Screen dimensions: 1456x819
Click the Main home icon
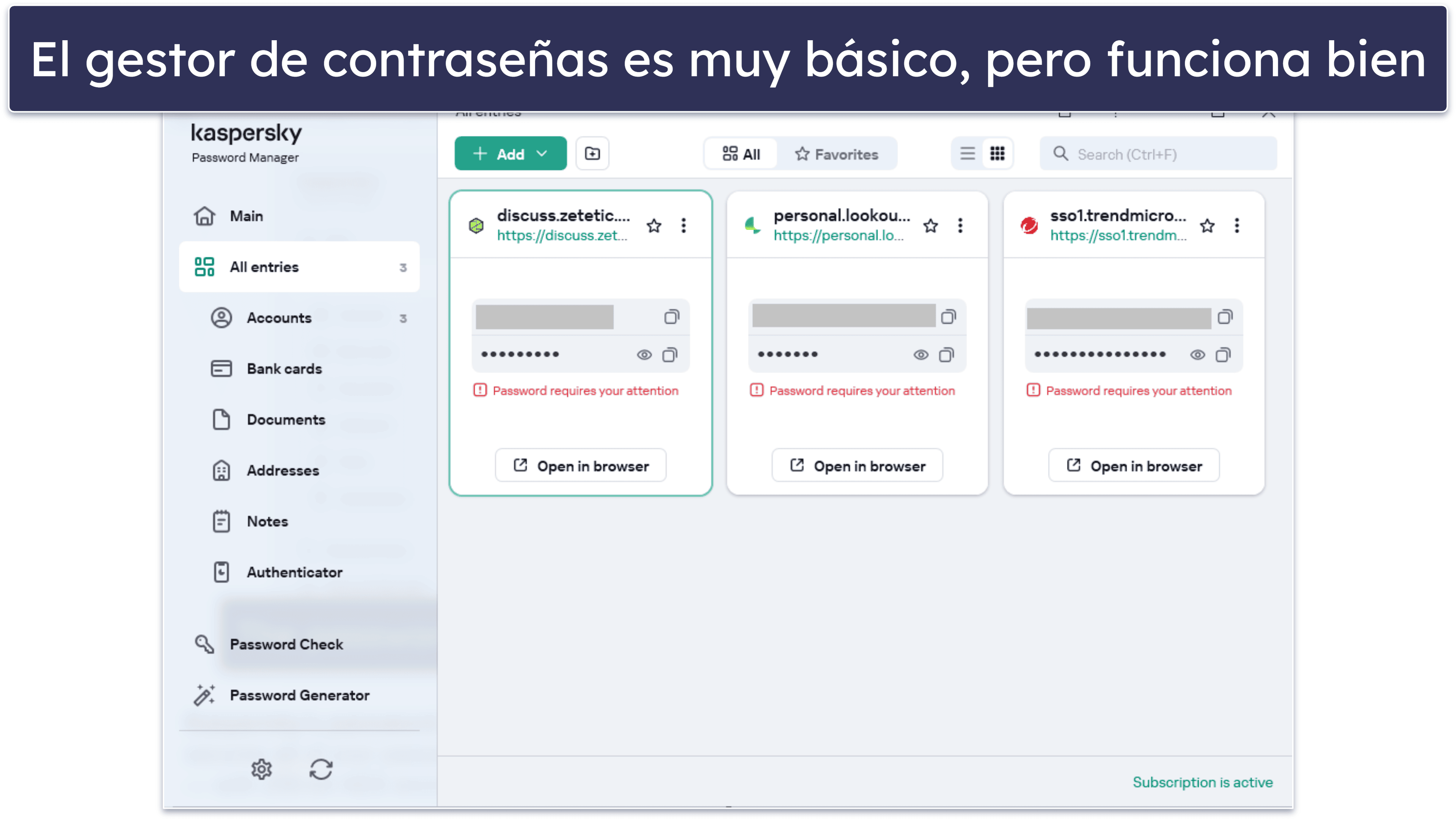click(x=204, y=216)
